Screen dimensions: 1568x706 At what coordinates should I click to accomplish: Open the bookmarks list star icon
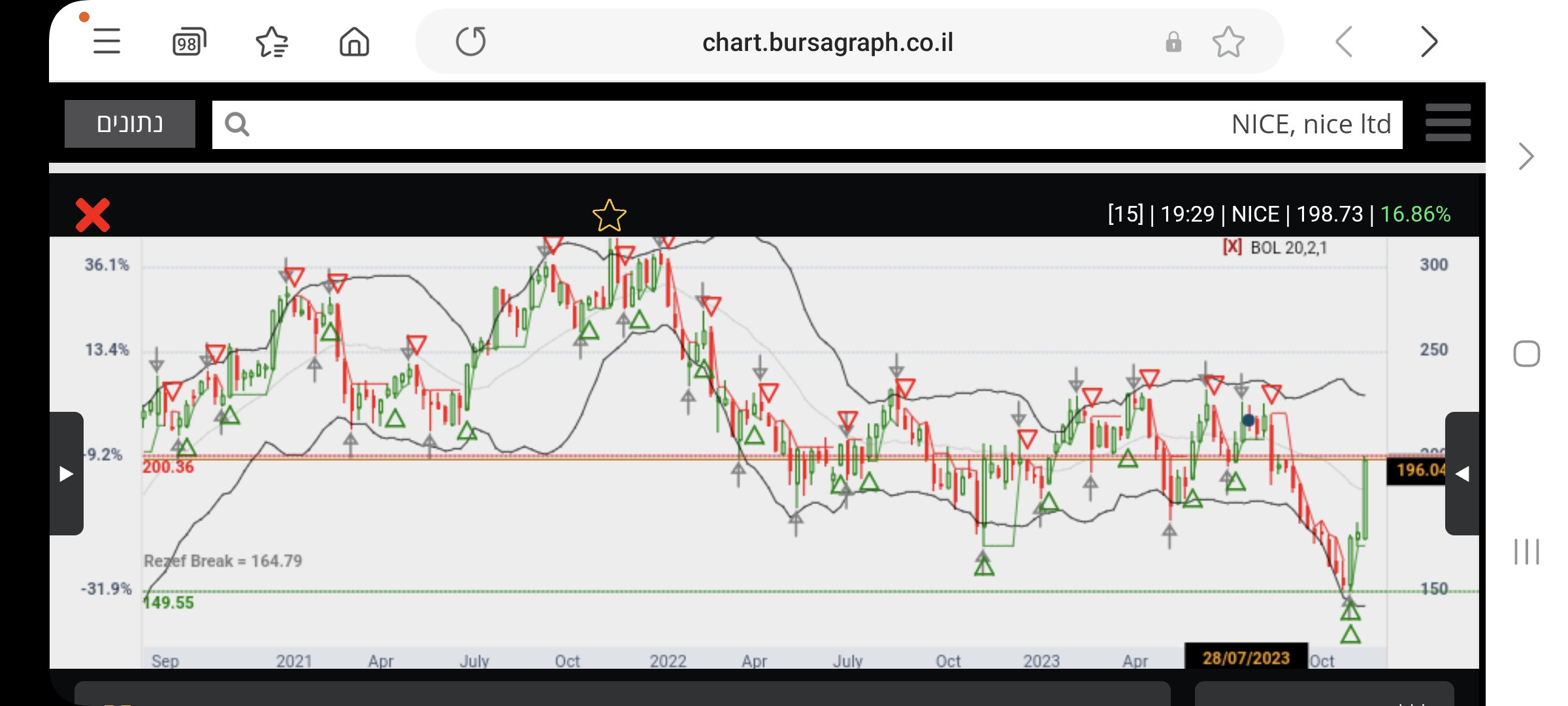[272, 42]
